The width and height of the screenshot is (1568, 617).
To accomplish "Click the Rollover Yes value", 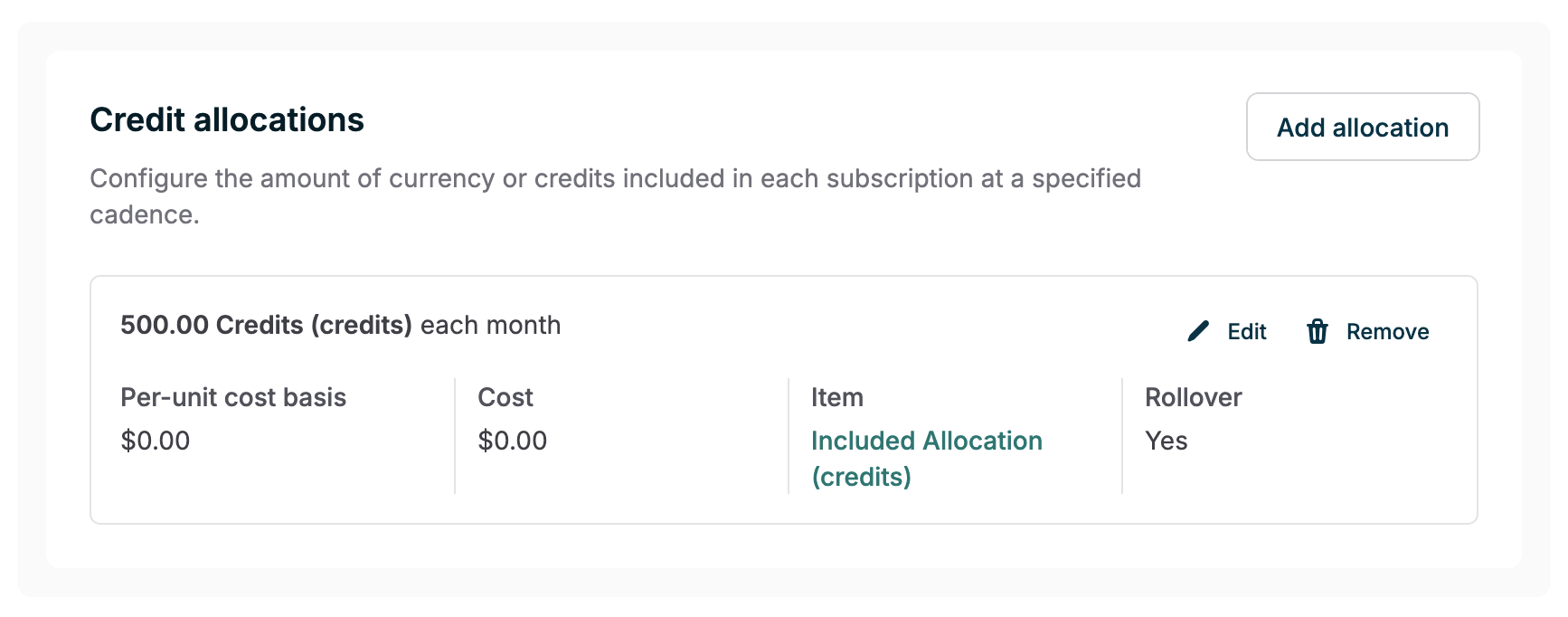I will [1165, 441].
